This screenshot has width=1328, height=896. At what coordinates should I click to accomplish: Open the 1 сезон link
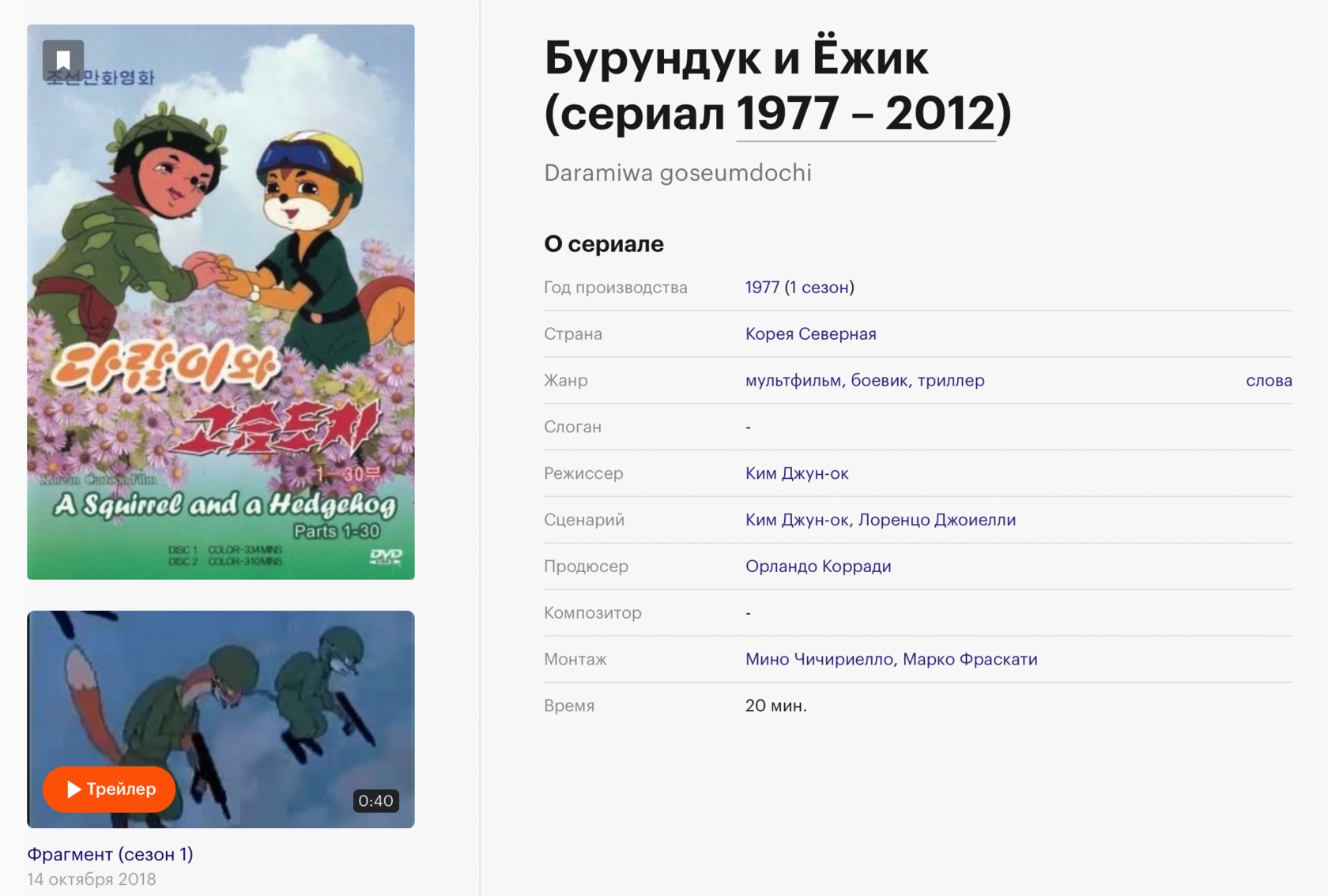coord(819,288)
